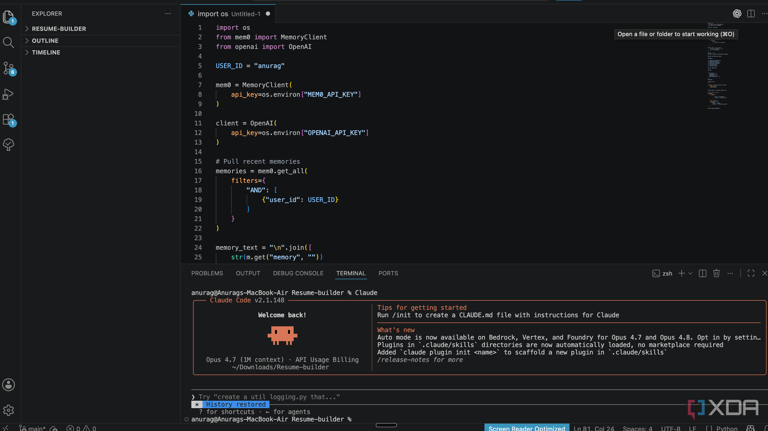This screenshot has height=431, width=768.
Task: Open the Accounts menu icon
Action: (x=8, y=385)
